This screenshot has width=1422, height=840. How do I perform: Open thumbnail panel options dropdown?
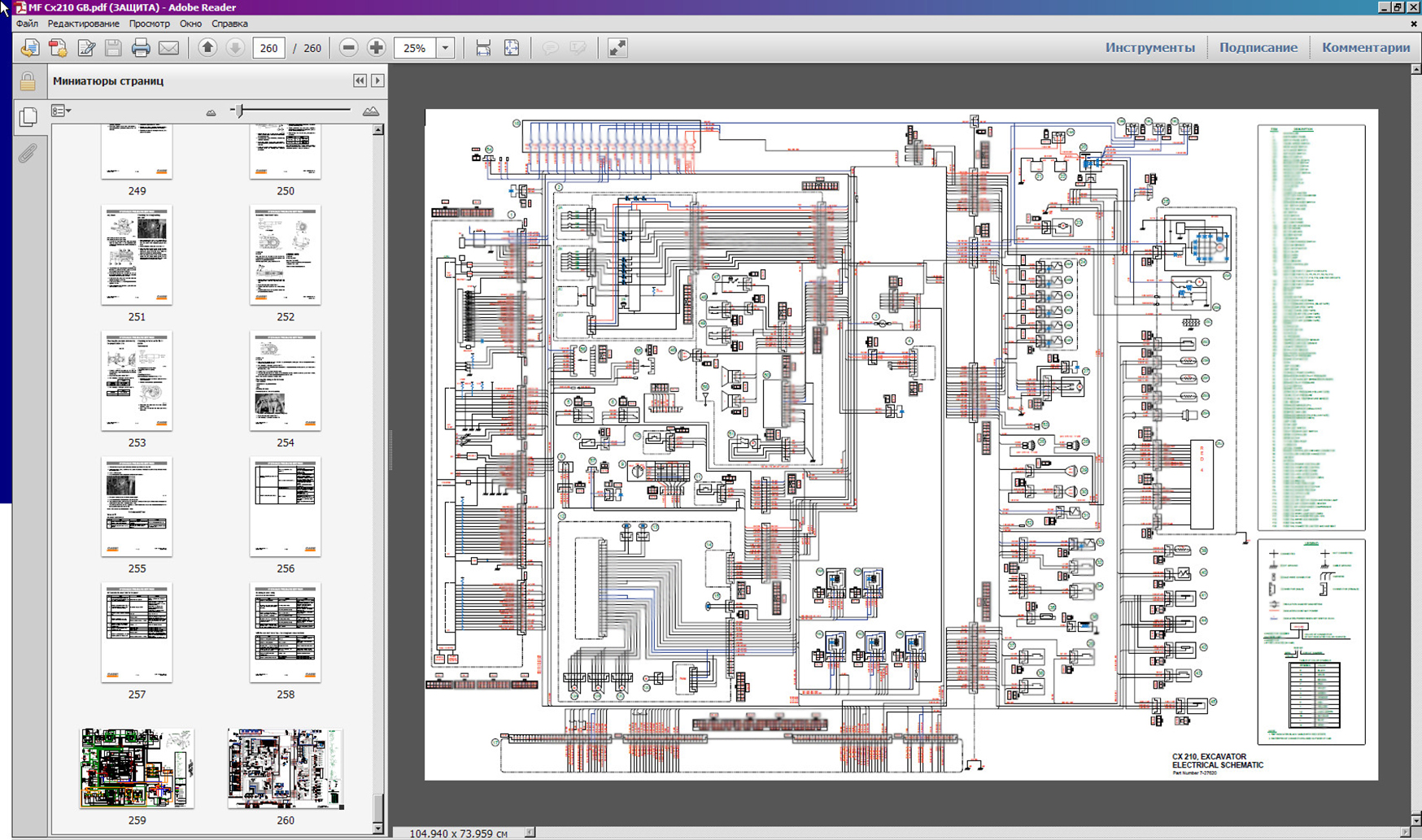(x=61, y=111)
